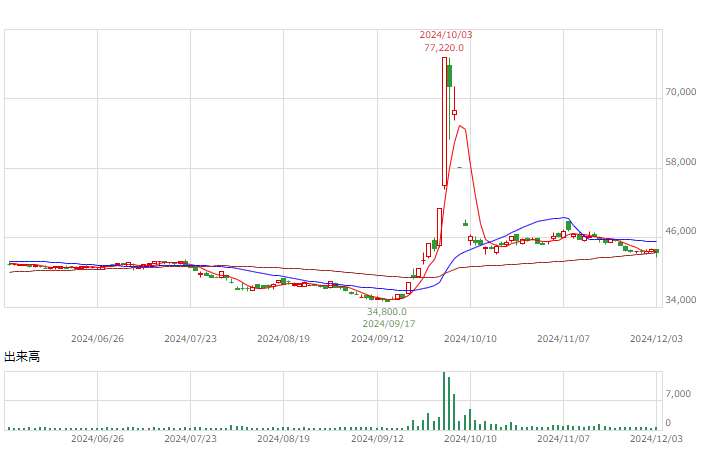Click 2024/08/19 under the price chart
Image resolution: width=712 pixels, height=450 pixels.
(283, 339)
